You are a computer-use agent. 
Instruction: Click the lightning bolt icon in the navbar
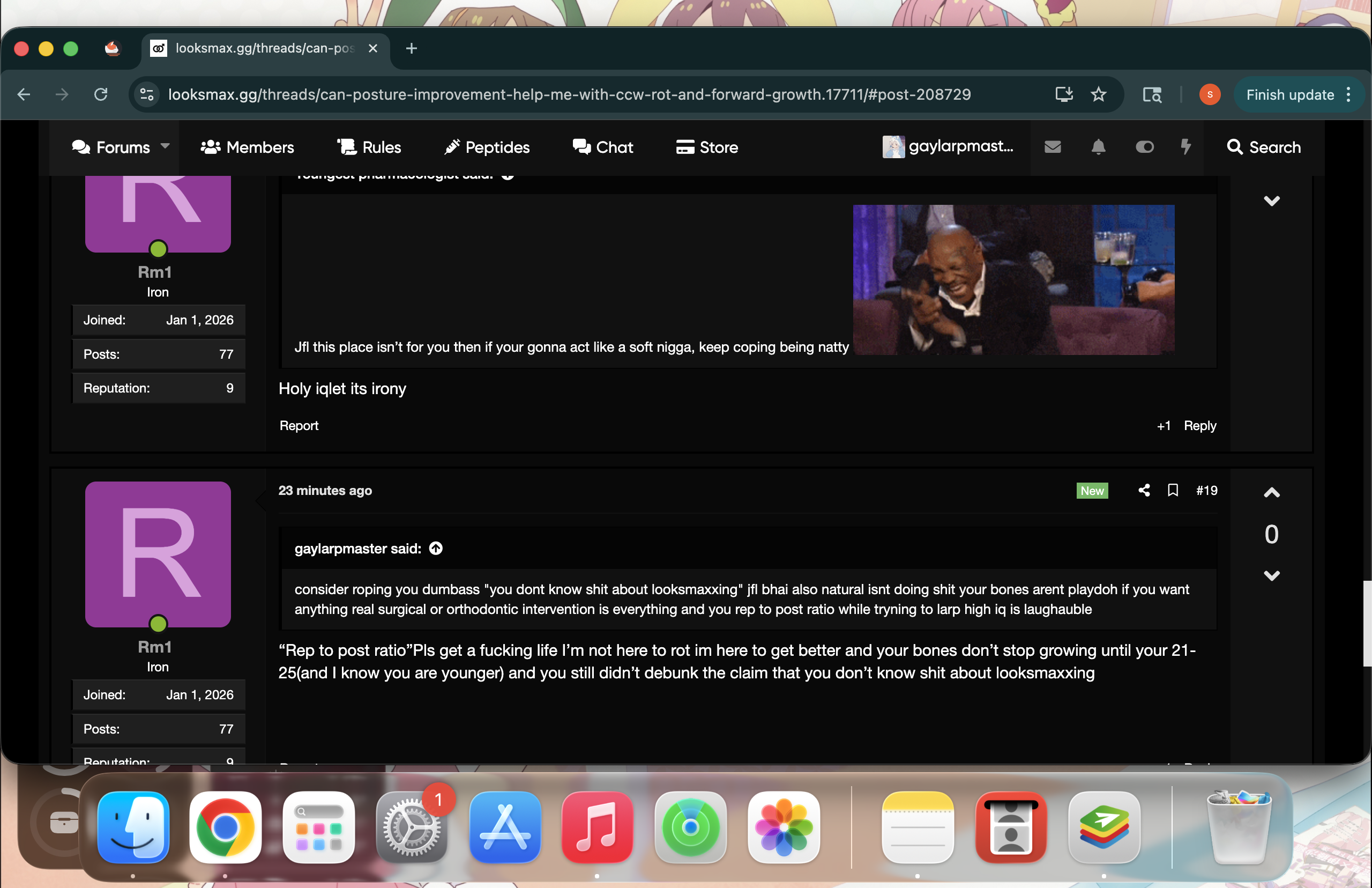(1187, 147)
